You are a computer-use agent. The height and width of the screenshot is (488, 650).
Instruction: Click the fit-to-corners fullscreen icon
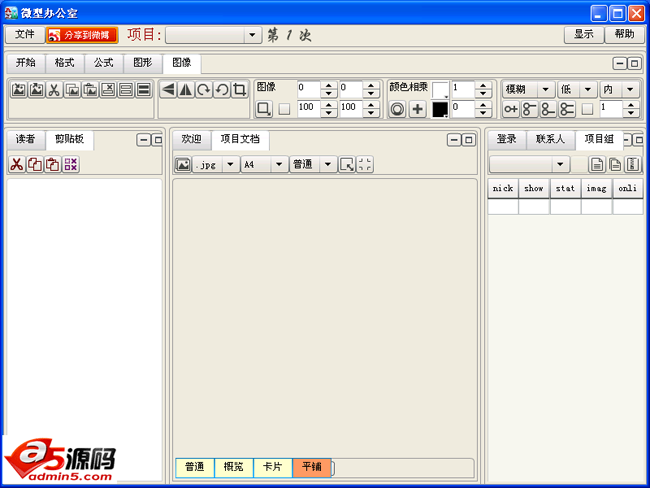pyautogui.click(x=365, y=165)
